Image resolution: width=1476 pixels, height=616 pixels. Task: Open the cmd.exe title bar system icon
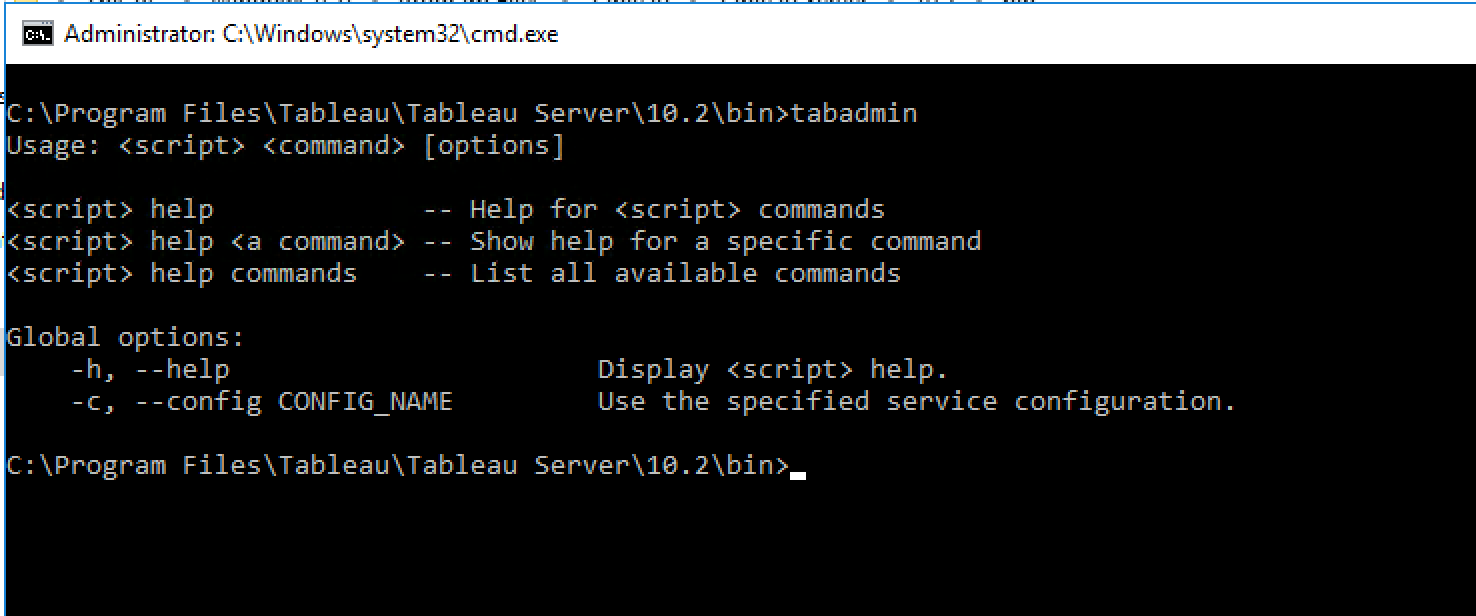tap(37, 35)
